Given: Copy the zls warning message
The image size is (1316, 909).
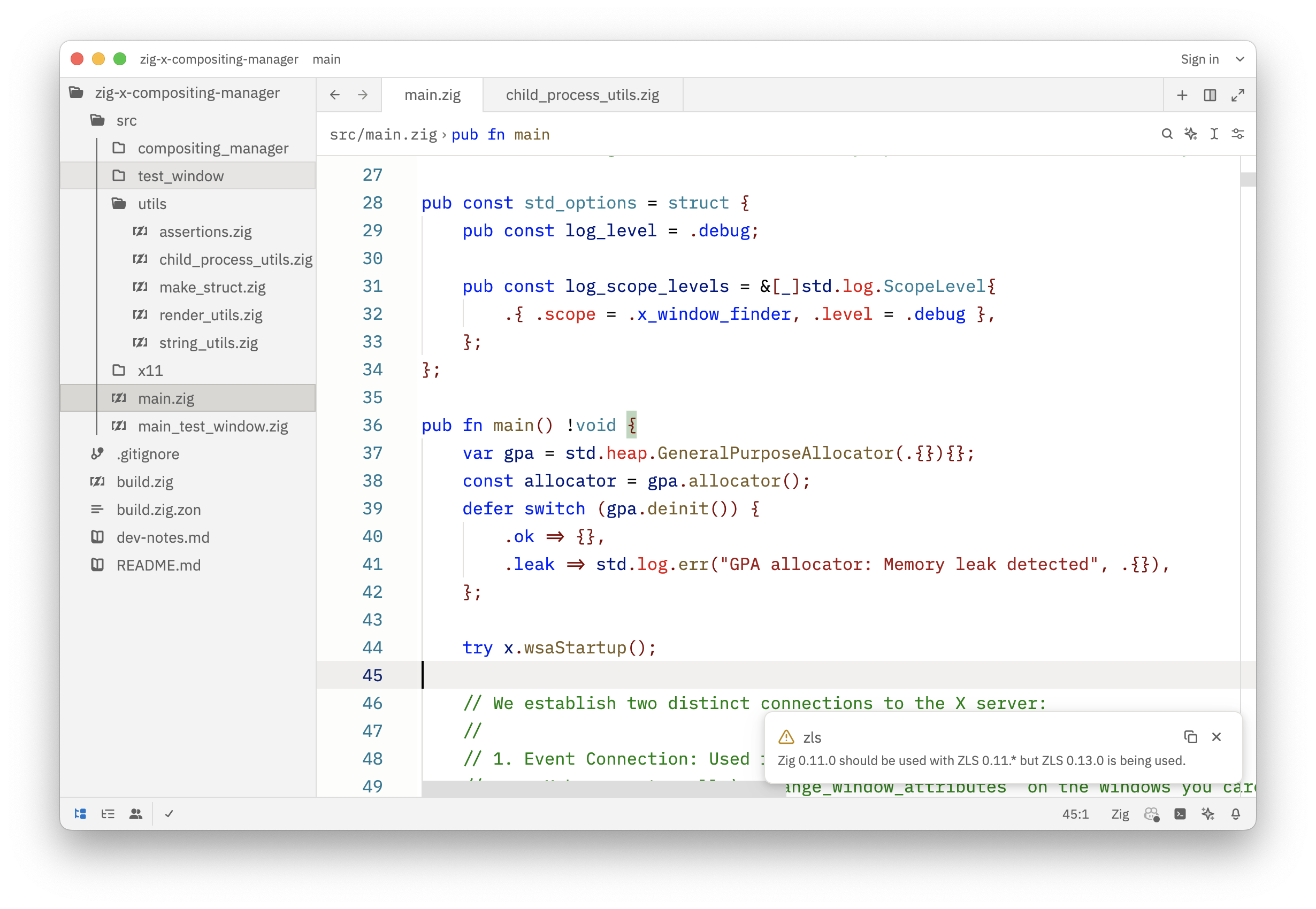Looking at the screenshot, I should pos(1191,736).
